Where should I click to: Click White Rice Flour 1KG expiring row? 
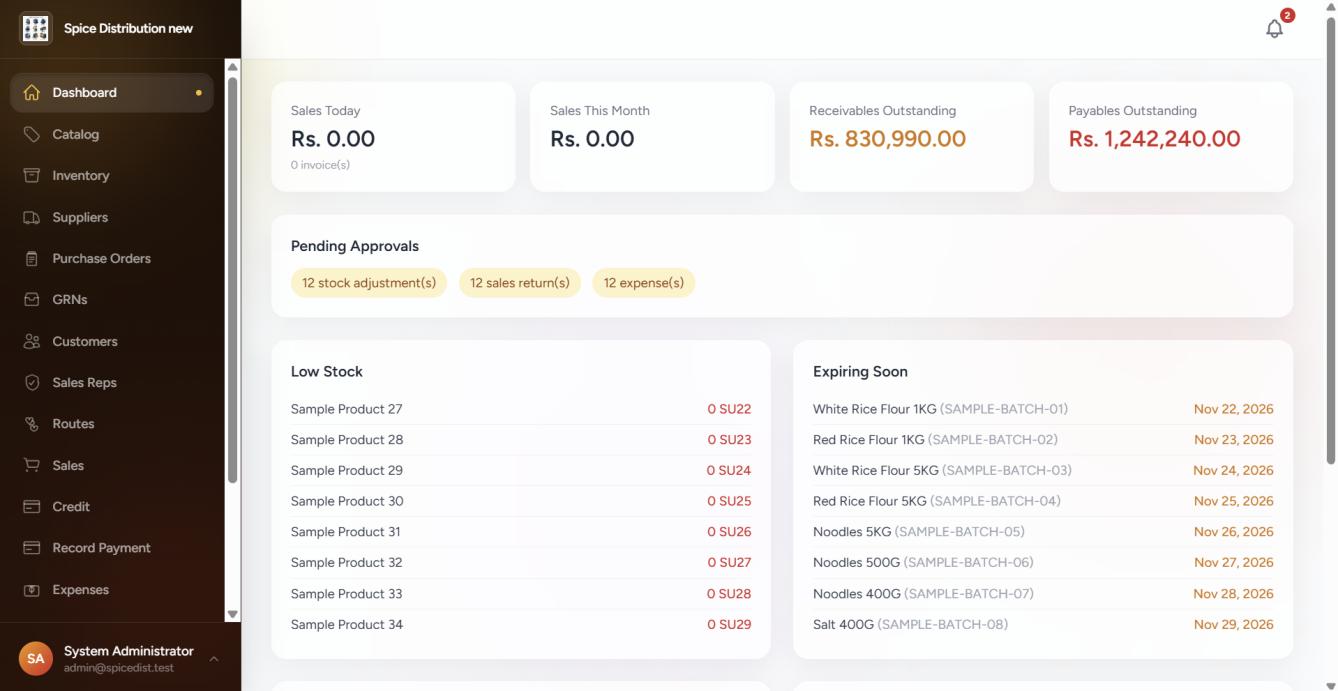pyautogui.click(x=1043, y=409)
